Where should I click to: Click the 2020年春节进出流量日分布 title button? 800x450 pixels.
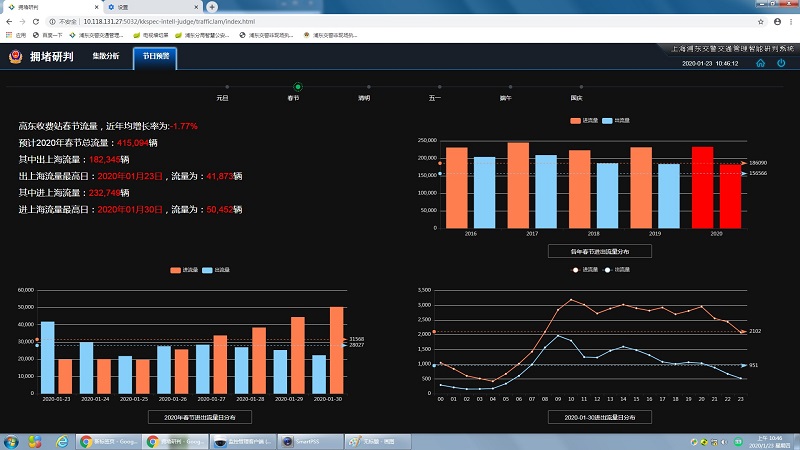(197, 416)
